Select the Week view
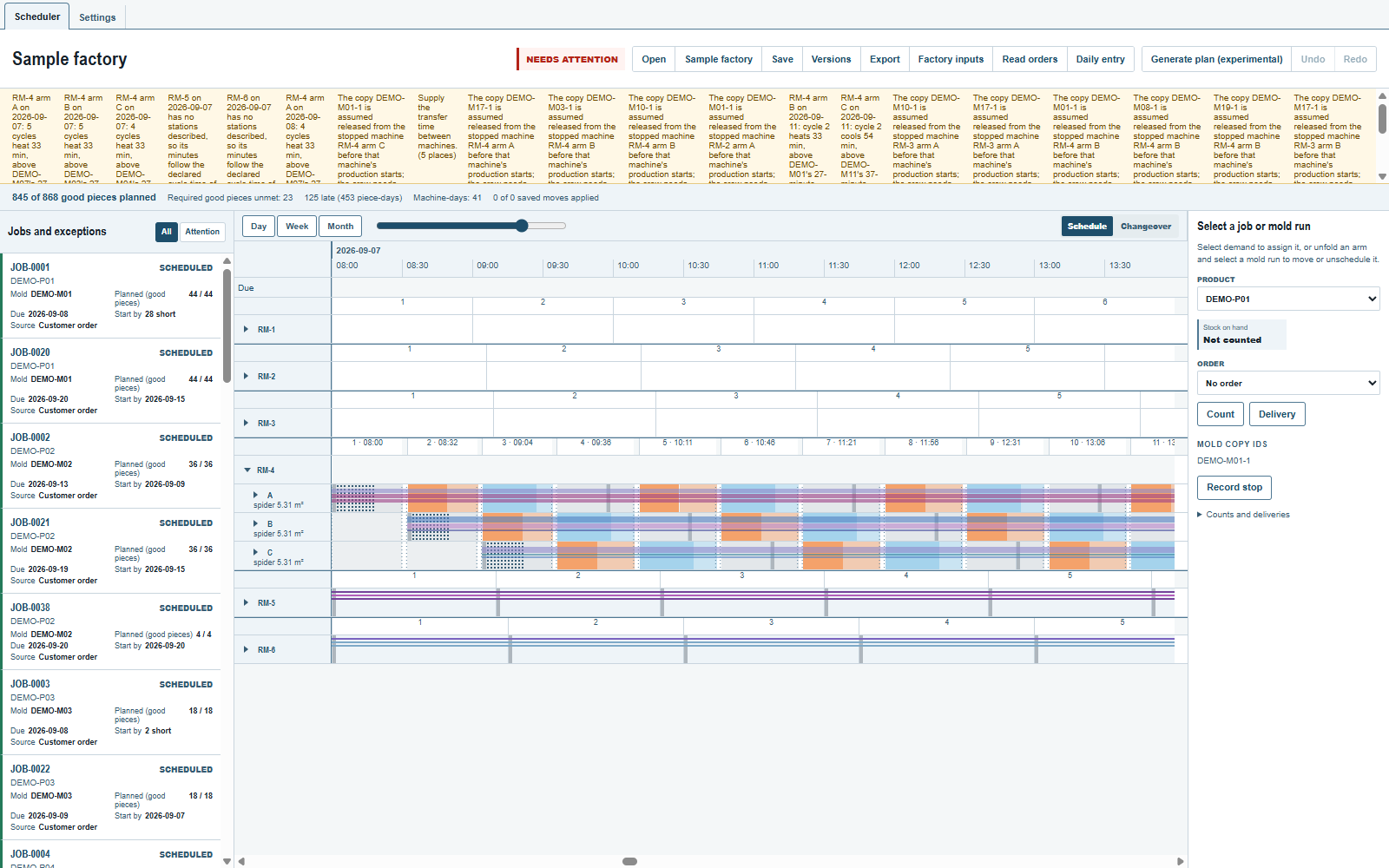The height and width of the screenshot is (868, 1389). click(297, 227)
